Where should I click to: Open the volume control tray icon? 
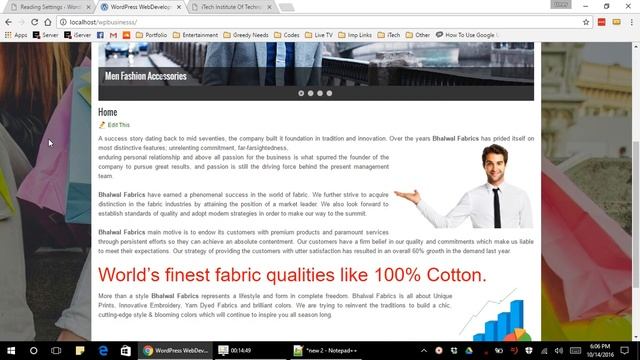coord(559,351)
